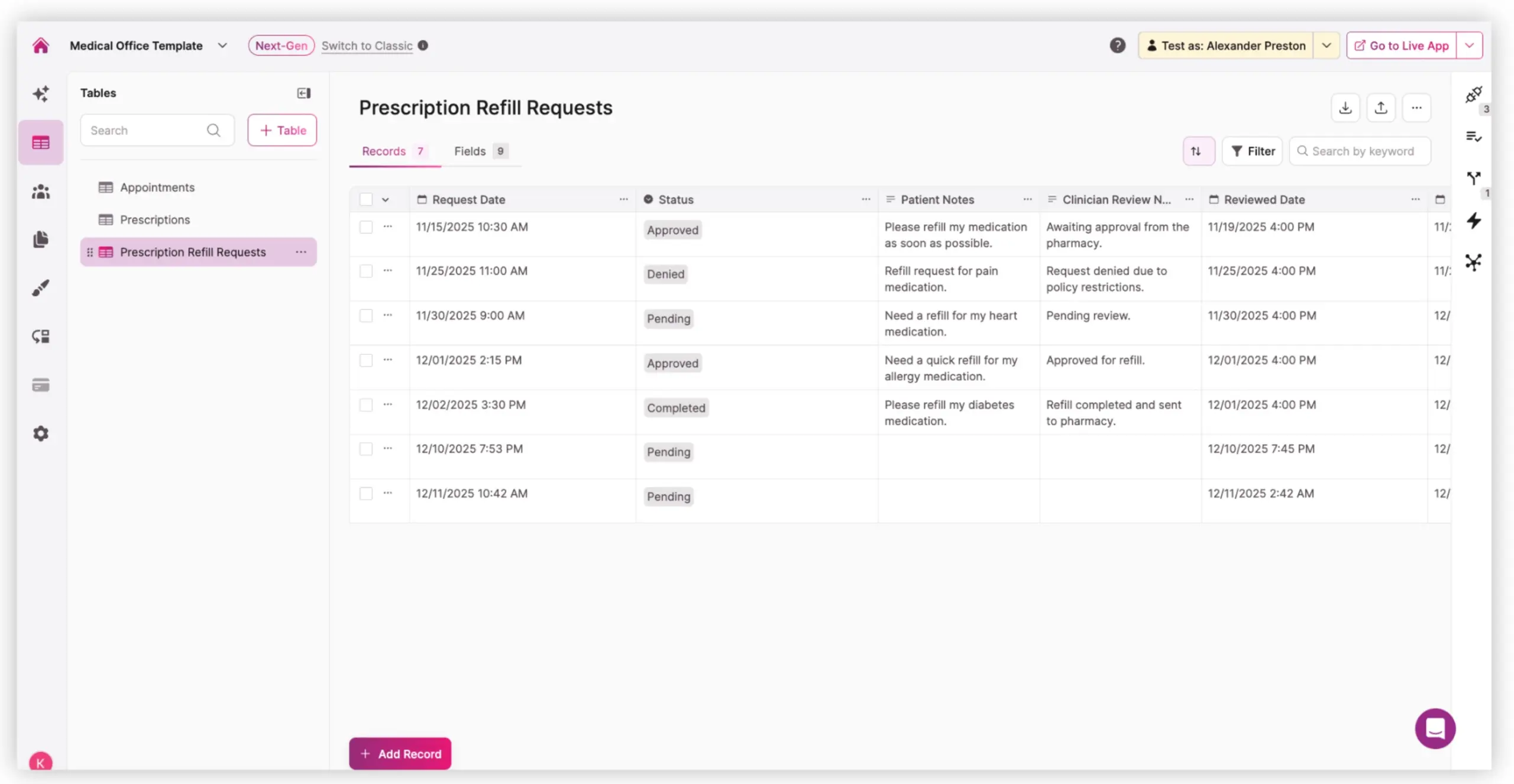Collapse the Tables panel icon
The height and width of the screenshot is (784, 1514).
303,93
